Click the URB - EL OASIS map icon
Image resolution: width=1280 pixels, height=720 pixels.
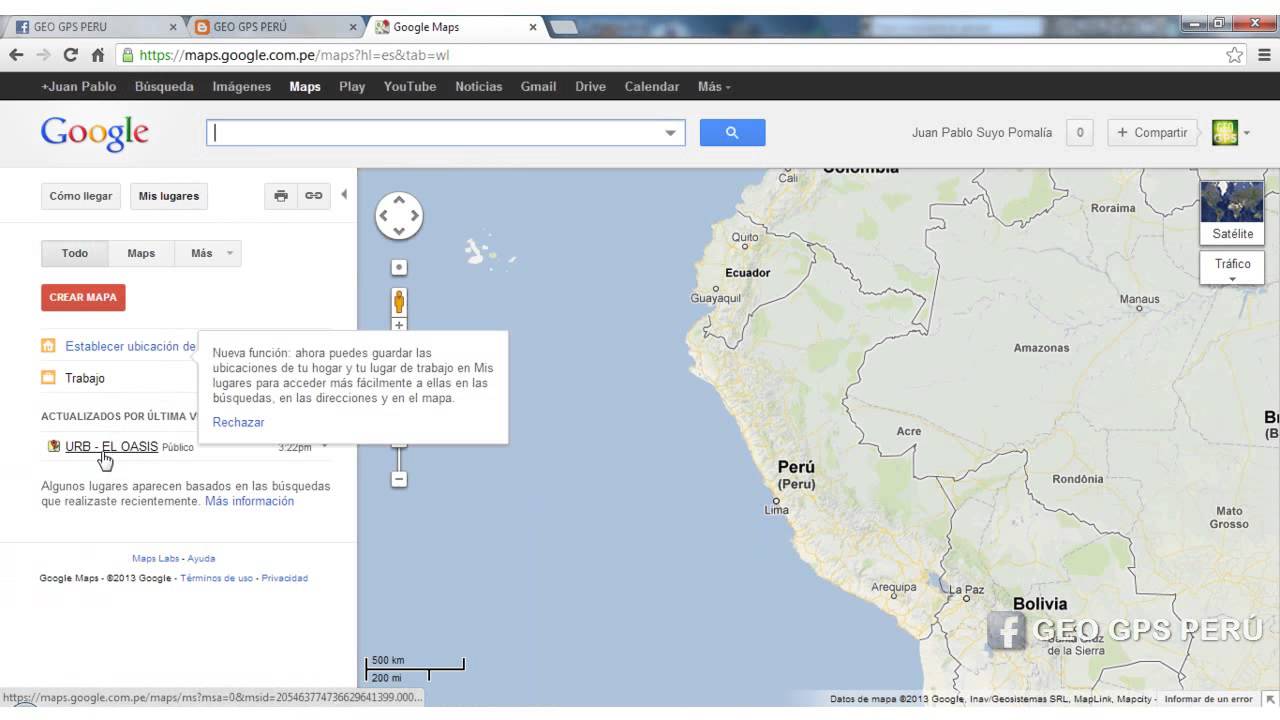[54, 446]
